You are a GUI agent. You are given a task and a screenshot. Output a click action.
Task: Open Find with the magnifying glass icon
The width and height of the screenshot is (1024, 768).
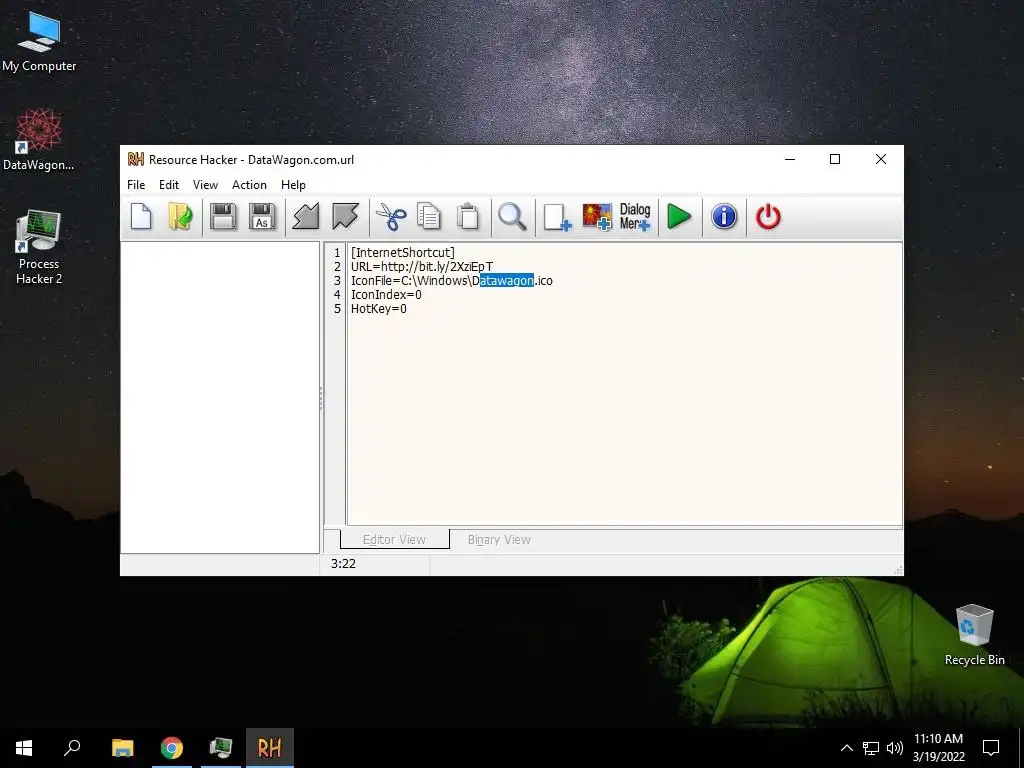tap(512, 217)
